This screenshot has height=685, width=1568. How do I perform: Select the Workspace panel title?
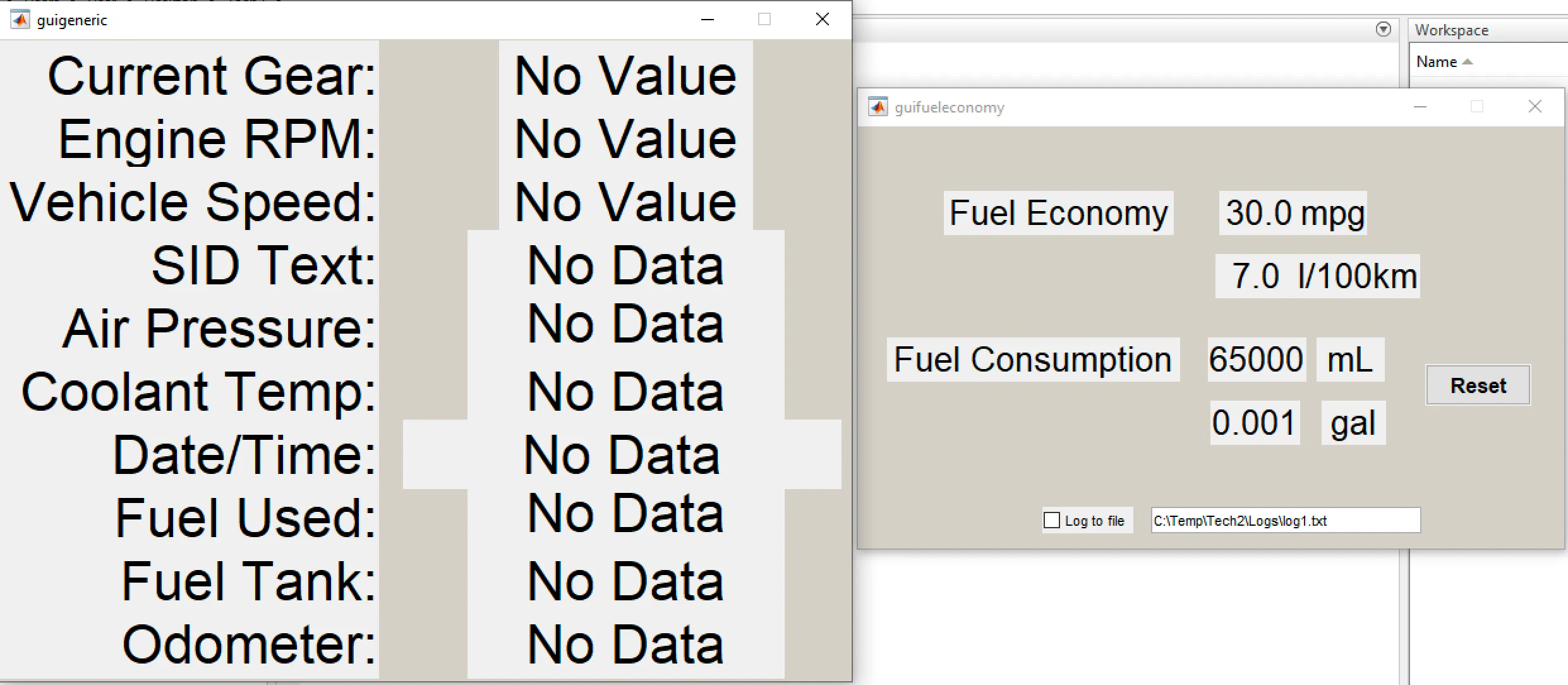click(1452, 30)
